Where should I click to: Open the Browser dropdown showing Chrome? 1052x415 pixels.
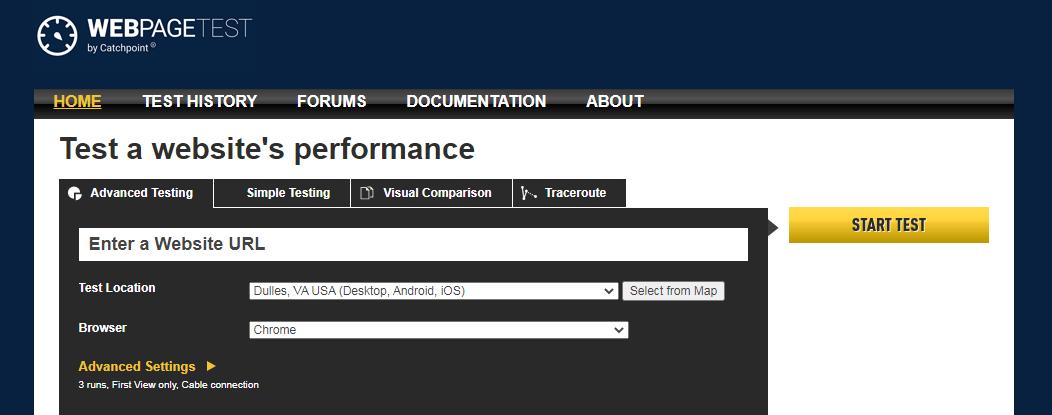438,330
